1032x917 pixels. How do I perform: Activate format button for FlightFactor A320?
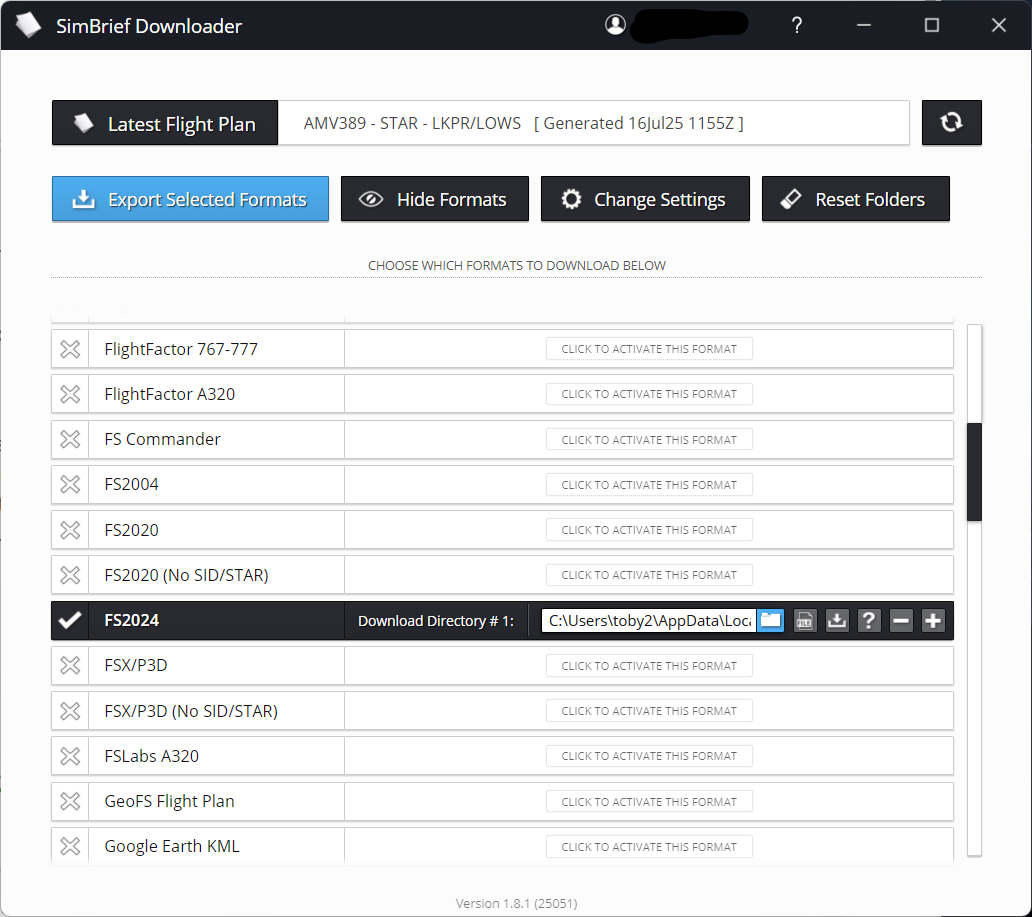[649, 394]
